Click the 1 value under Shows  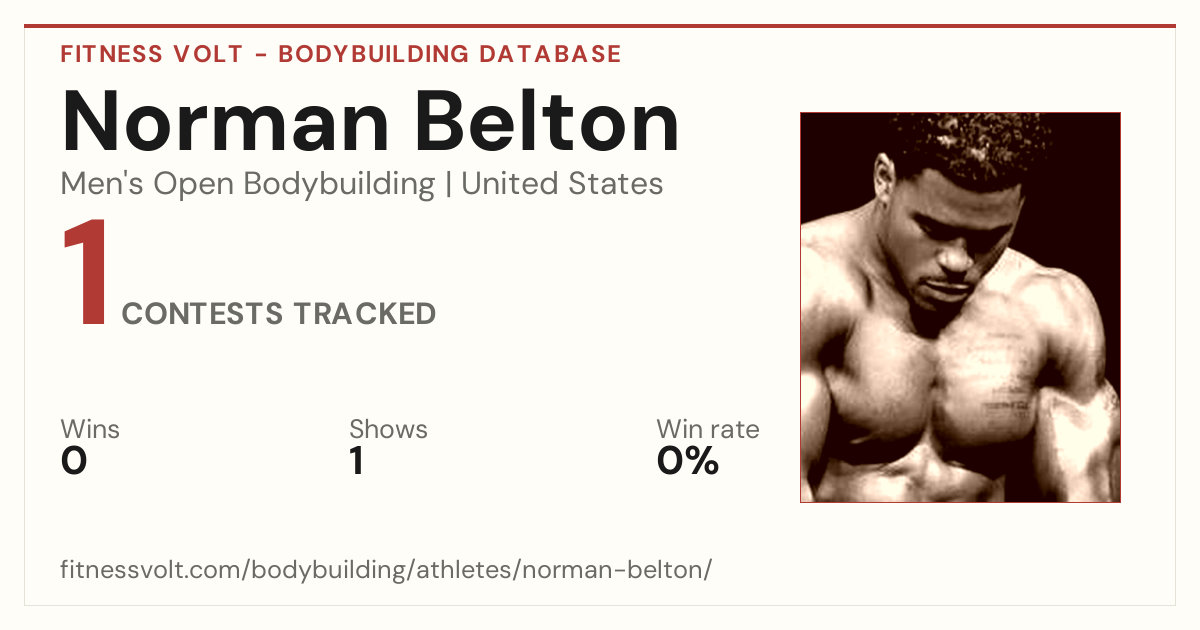(356, 461)
